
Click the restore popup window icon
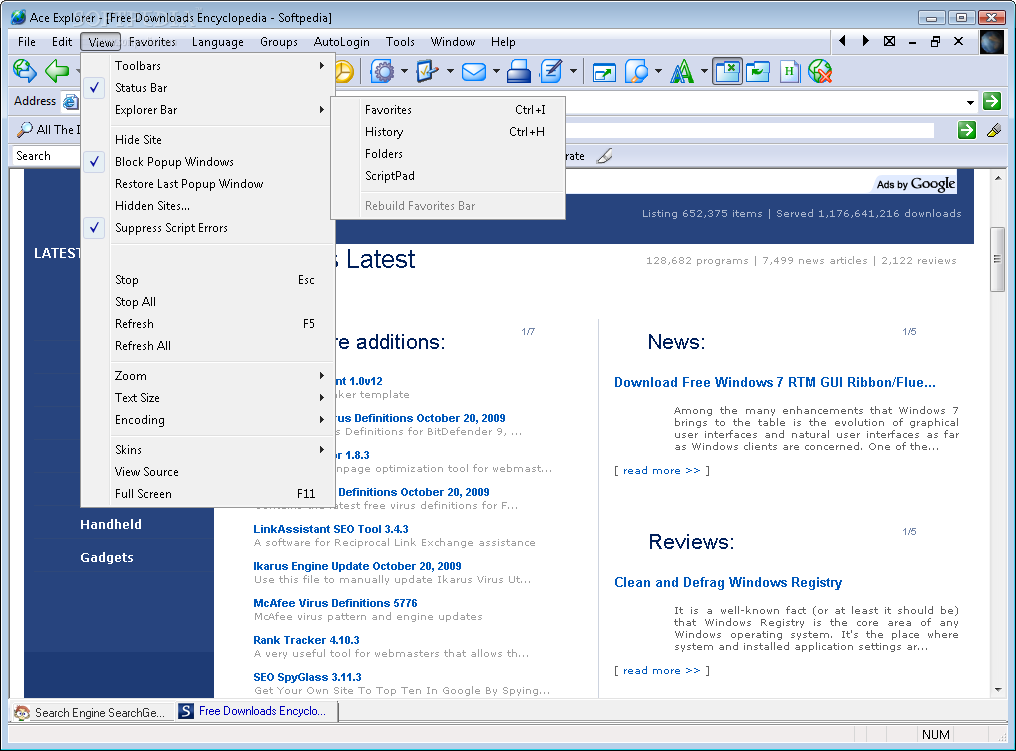click(757, 71)
